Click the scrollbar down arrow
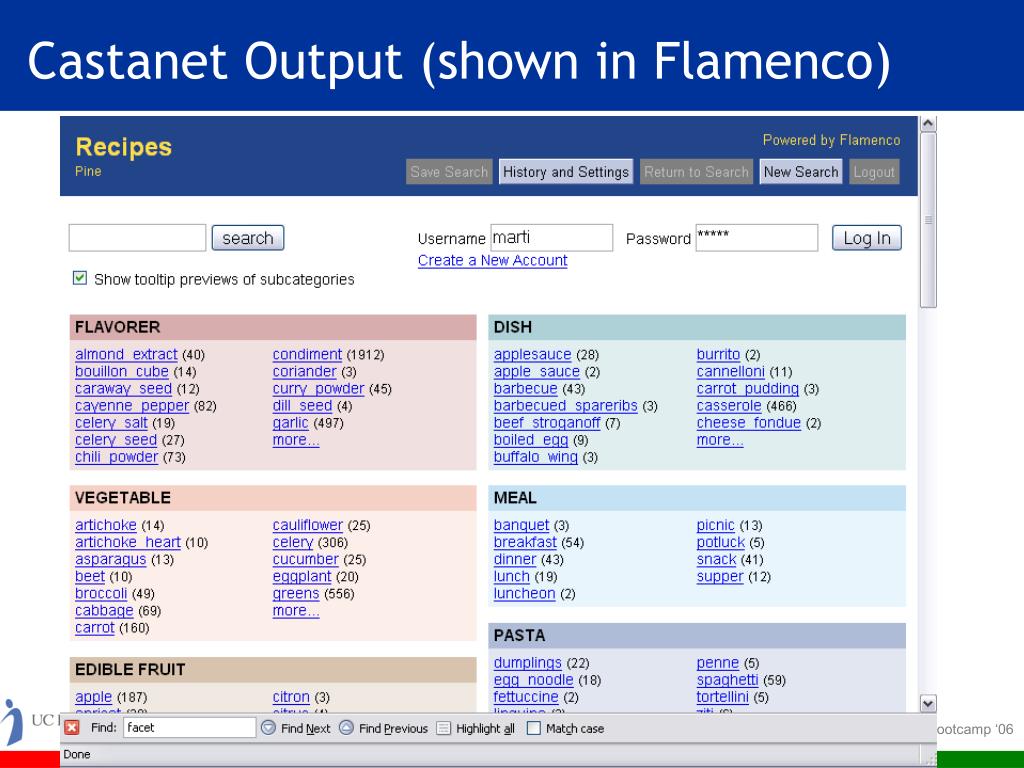 pyautogui.click(x=928, y=703)
